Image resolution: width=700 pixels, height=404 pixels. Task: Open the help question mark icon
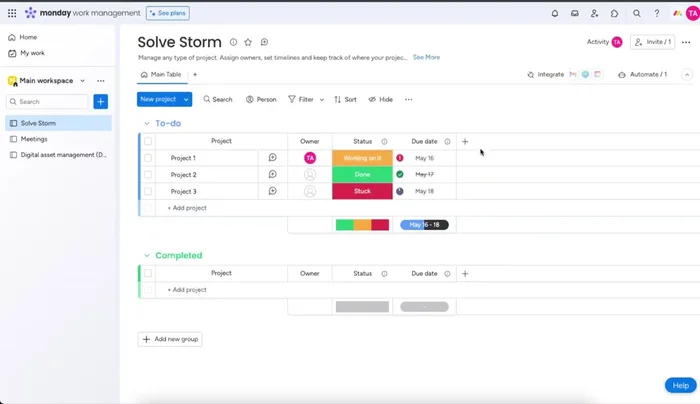(x=657, y=13)
